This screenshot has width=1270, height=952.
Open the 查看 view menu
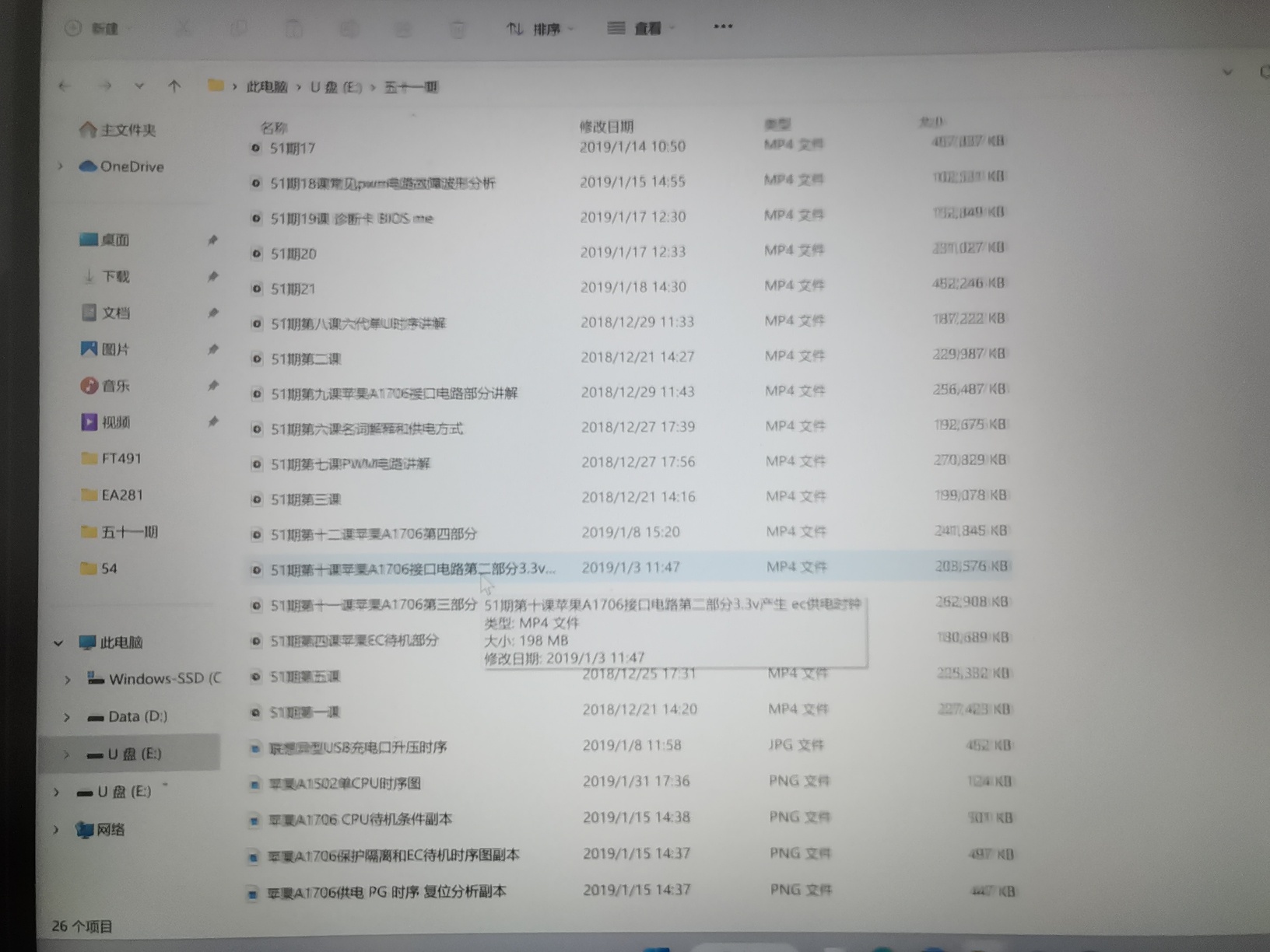point(641,29)
